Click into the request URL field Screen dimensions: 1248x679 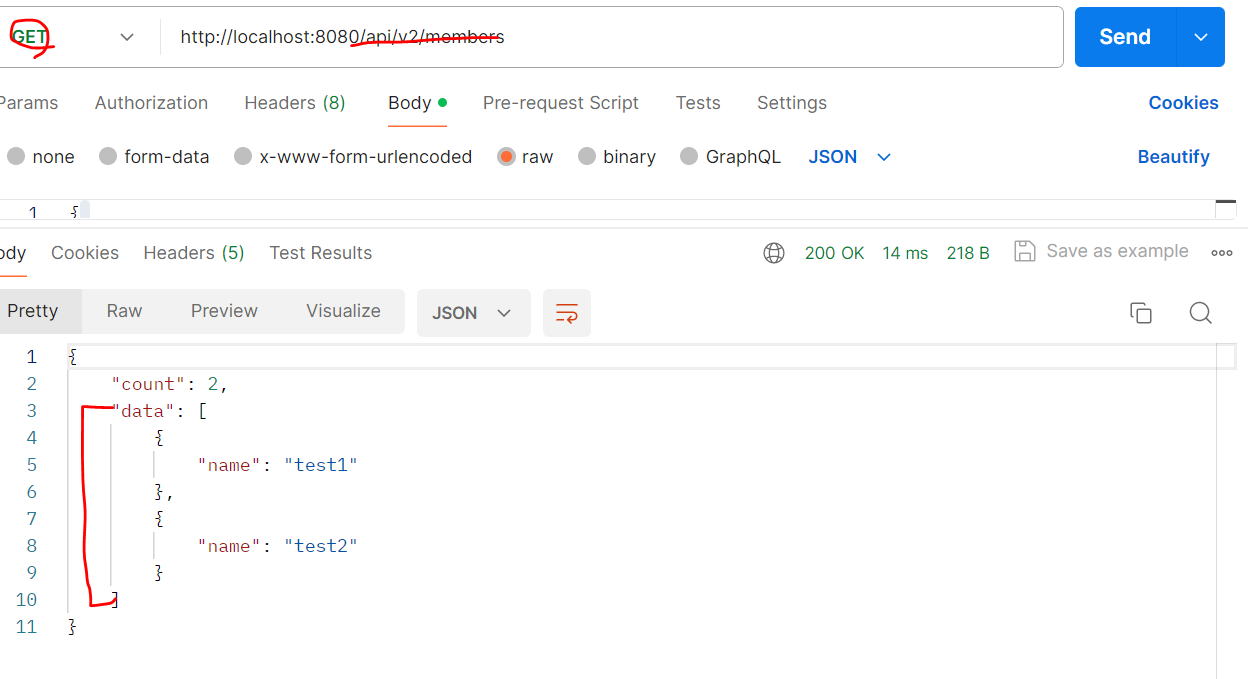(612, 37)
